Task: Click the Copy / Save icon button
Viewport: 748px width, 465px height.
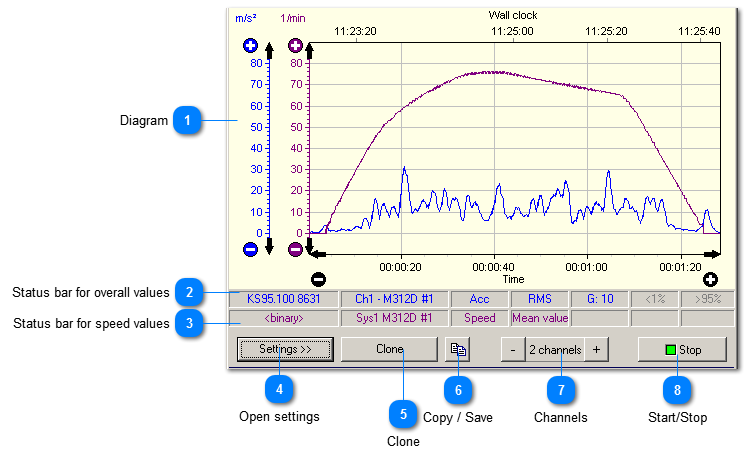Action: click(457, 350)
